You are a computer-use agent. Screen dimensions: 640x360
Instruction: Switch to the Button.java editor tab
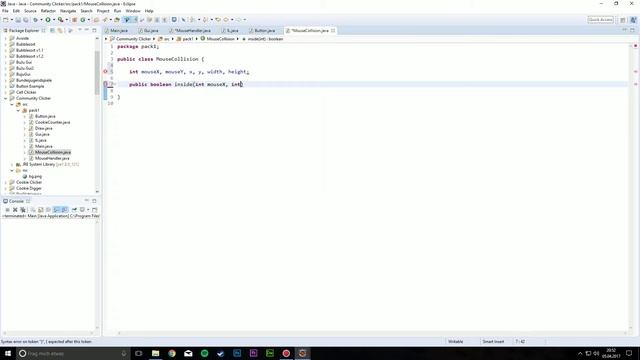264,31
